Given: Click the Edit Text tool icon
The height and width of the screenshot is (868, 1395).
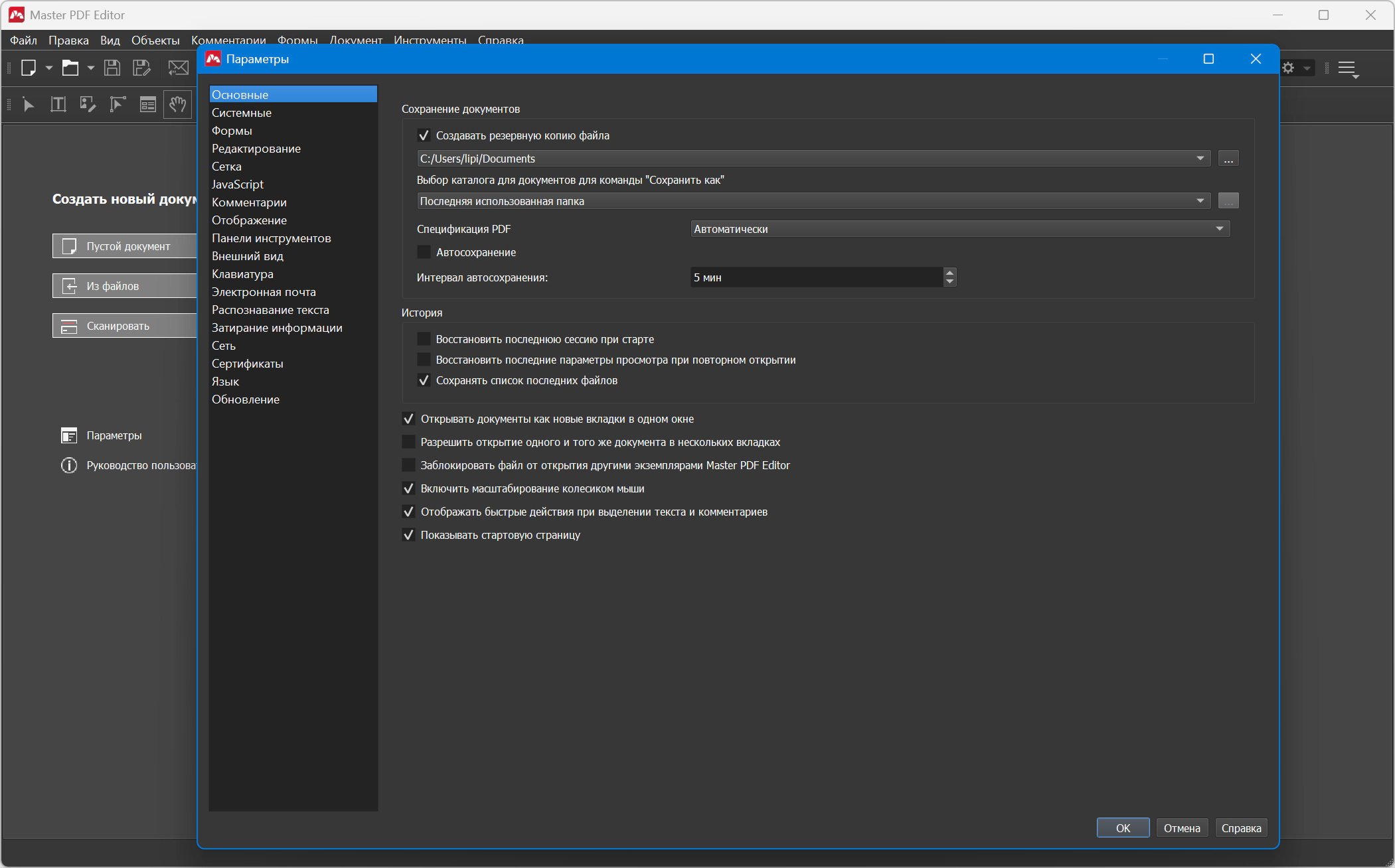Looking at the screenshot, I should [58, 104].
